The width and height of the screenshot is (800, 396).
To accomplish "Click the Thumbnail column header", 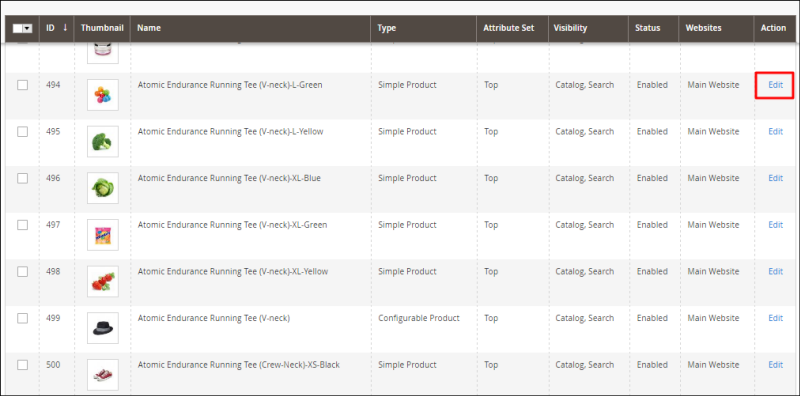I will (102, 28).
